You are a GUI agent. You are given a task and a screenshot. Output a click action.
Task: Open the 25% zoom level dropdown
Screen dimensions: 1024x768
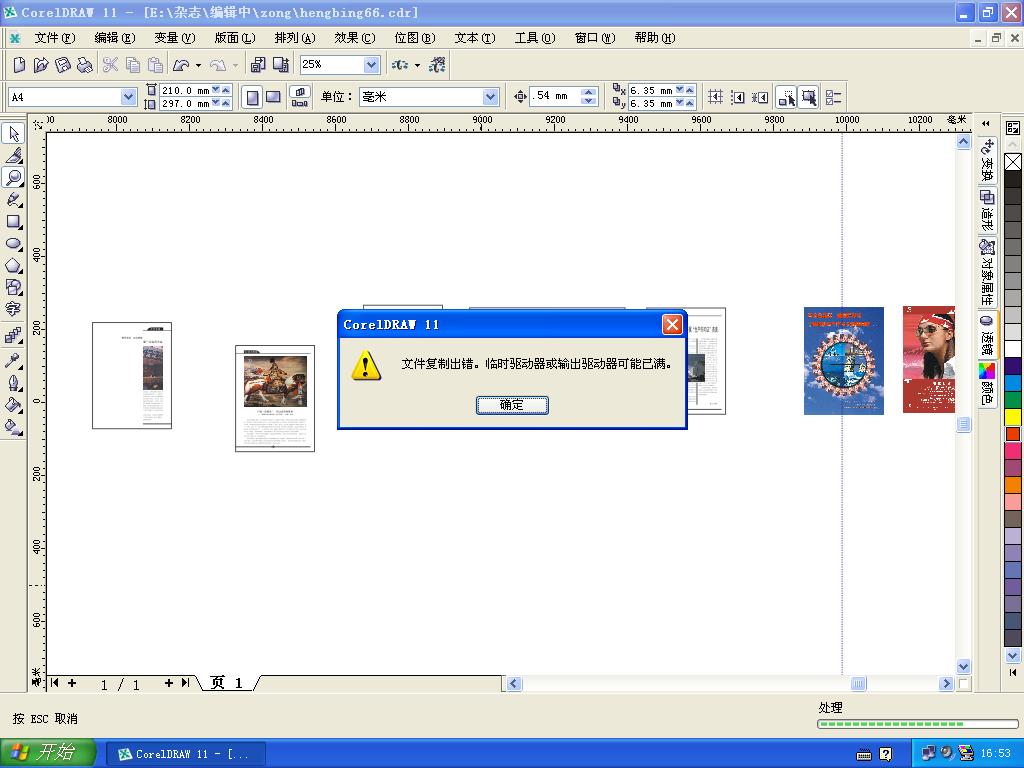coord(371,64)
